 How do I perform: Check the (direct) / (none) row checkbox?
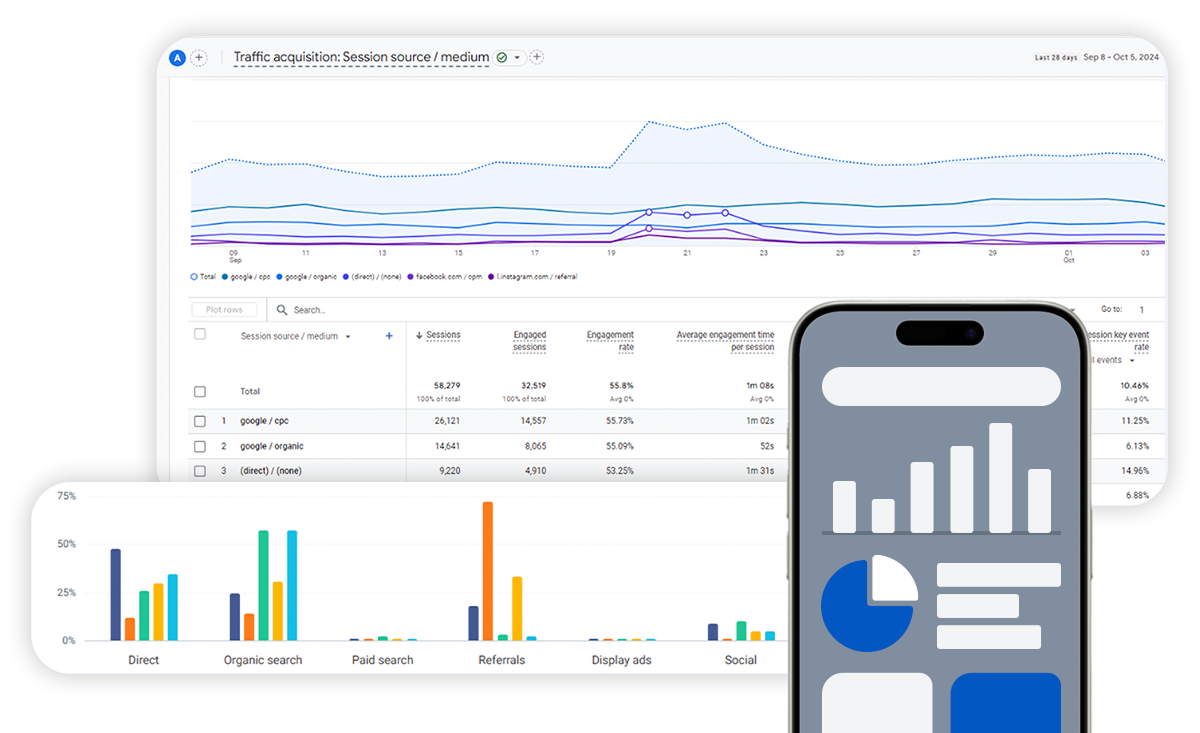click(200, 471)
